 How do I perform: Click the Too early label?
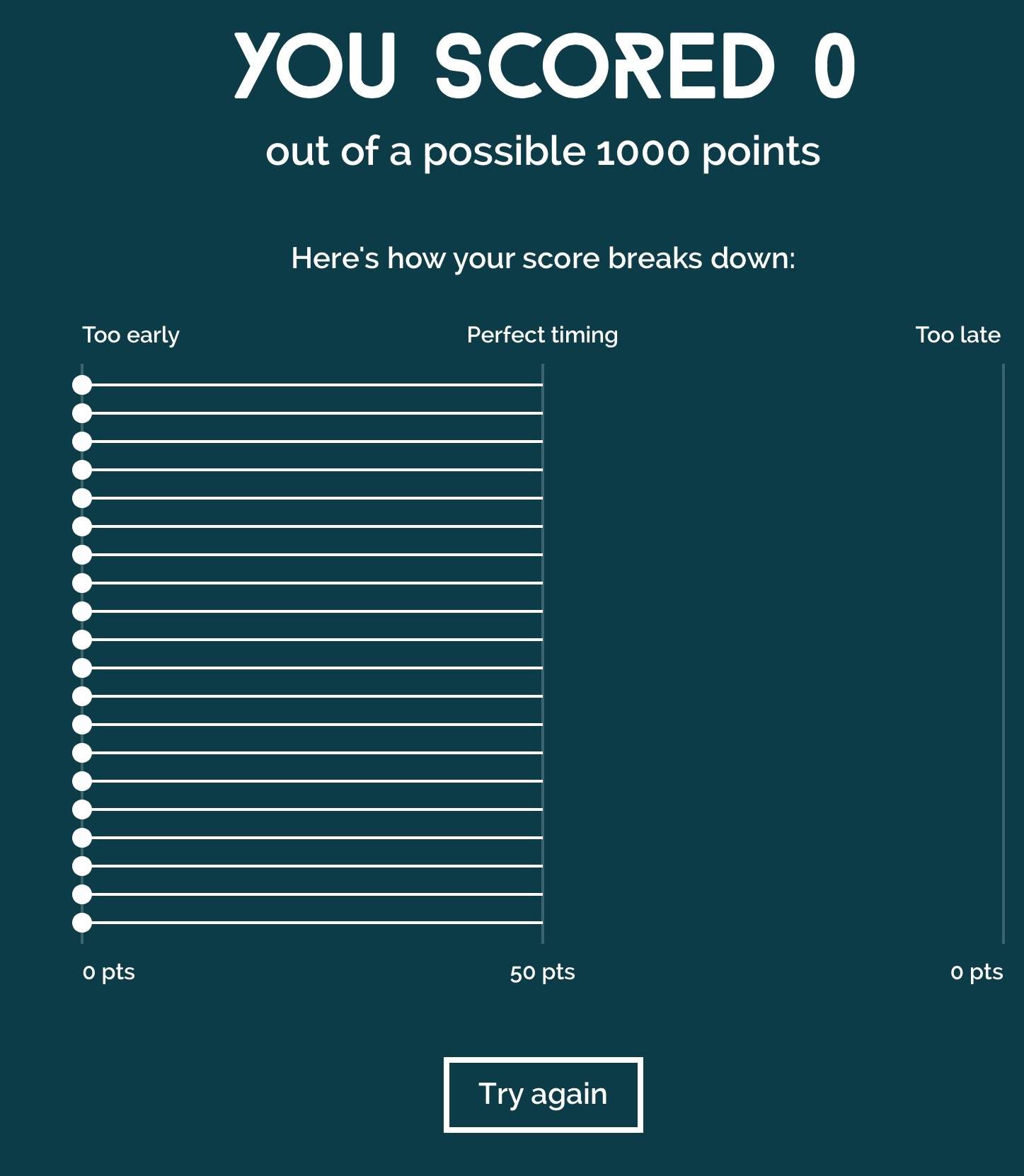131,335
